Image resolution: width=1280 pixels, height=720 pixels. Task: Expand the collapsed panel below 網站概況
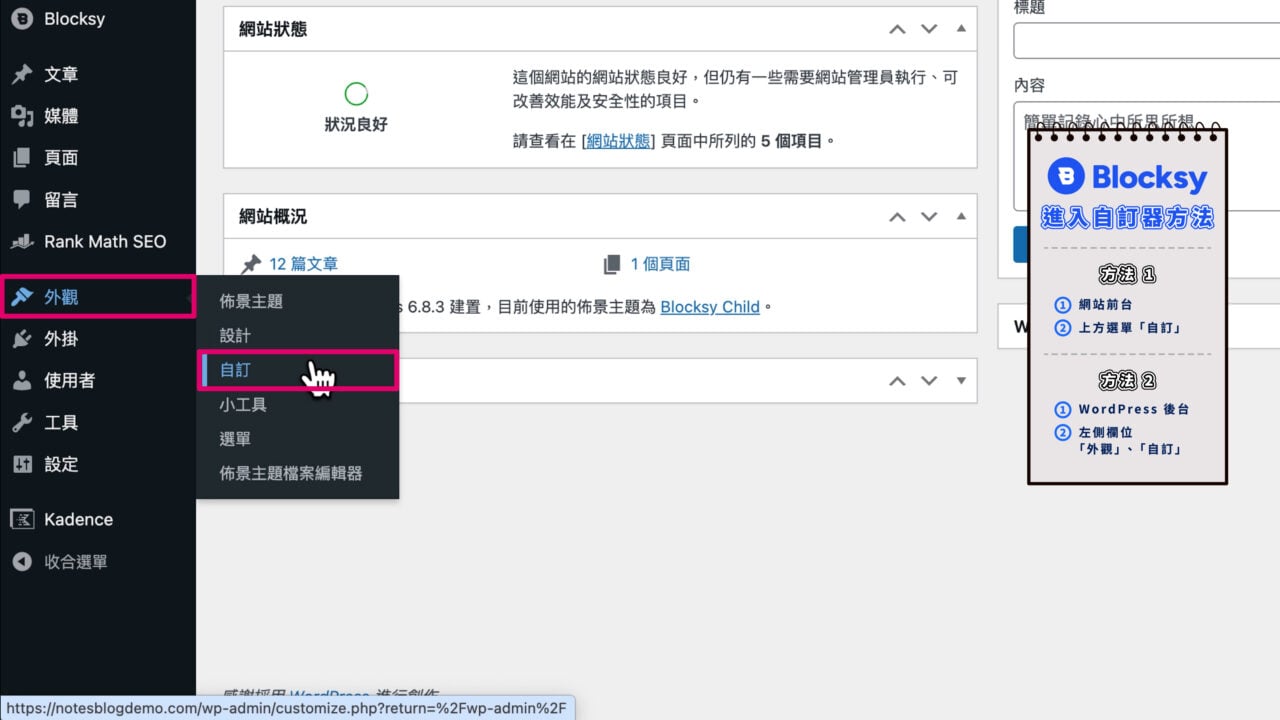[x=961, y=380]
